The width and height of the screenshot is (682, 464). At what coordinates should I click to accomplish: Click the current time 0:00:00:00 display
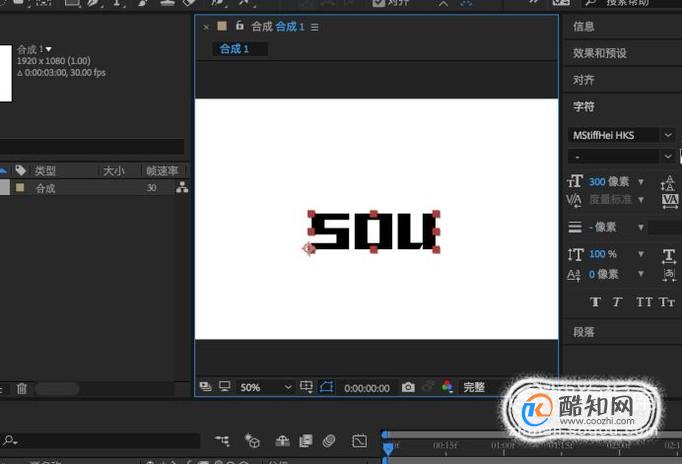(367, 388)
